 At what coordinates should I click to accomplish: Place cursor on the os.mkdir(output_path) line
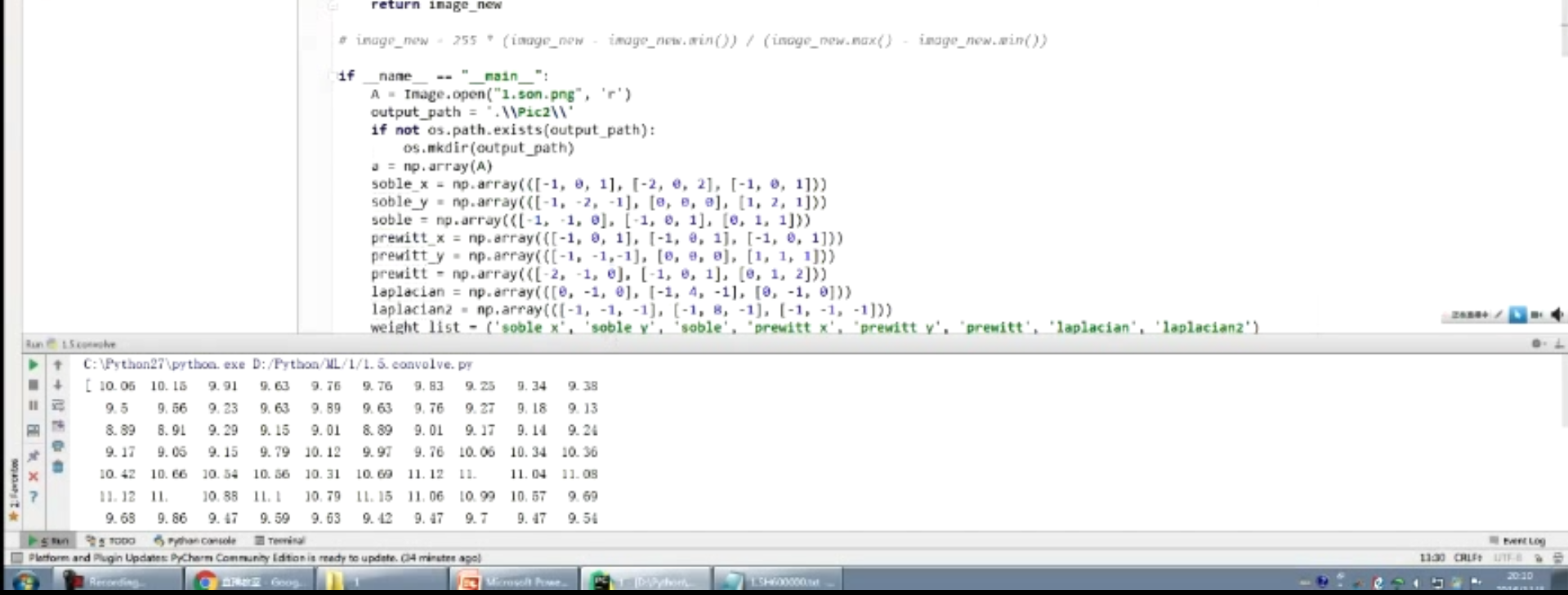point(489,148)
